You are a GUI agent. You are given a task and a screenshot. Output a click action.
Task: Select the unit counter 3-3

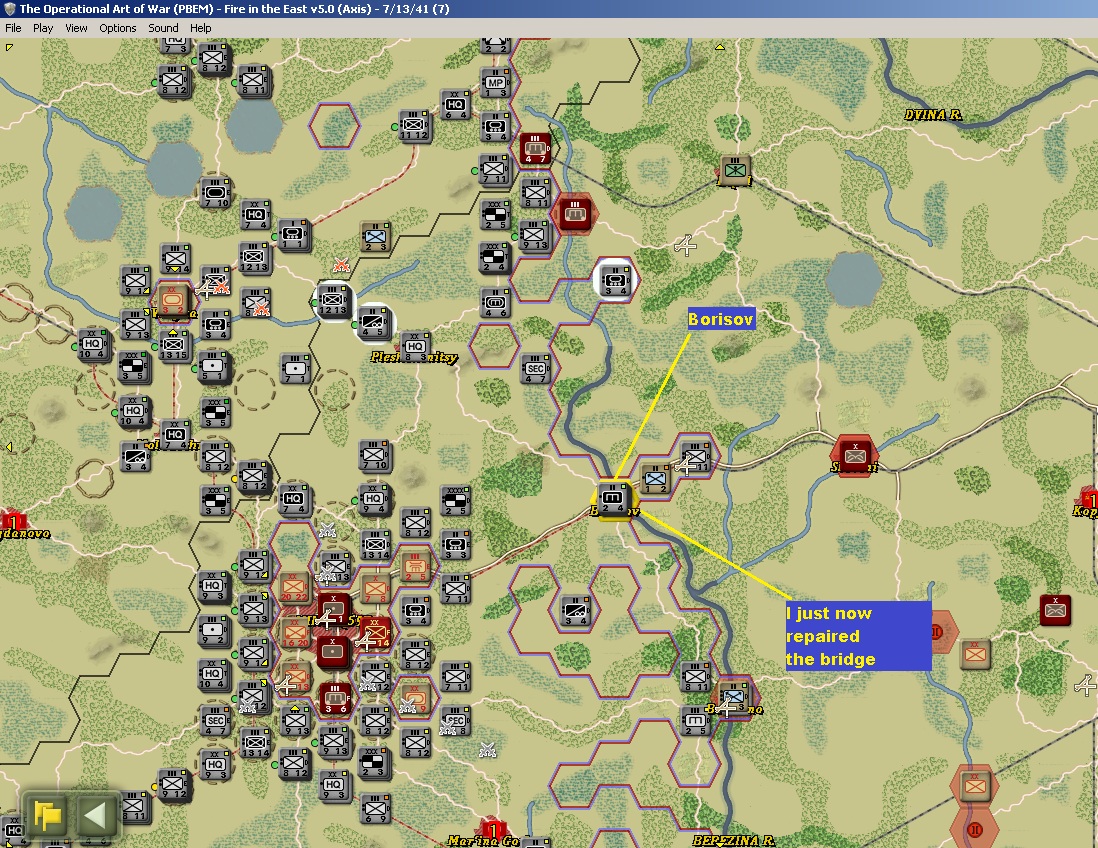[455, 544]
